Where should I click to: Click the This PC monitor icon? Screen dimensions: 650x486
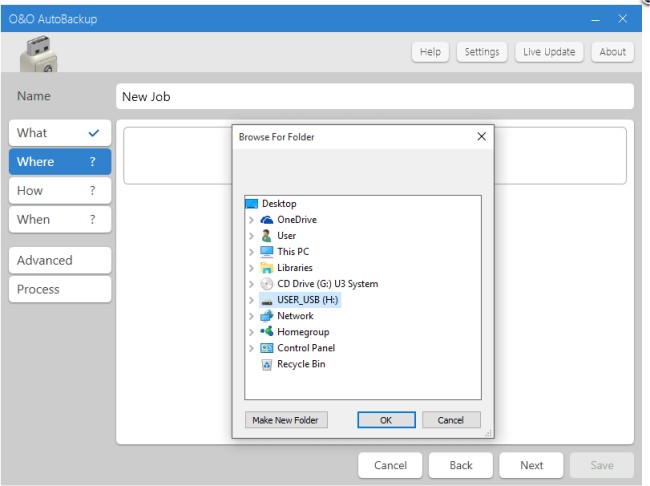[x=267, y=252]
